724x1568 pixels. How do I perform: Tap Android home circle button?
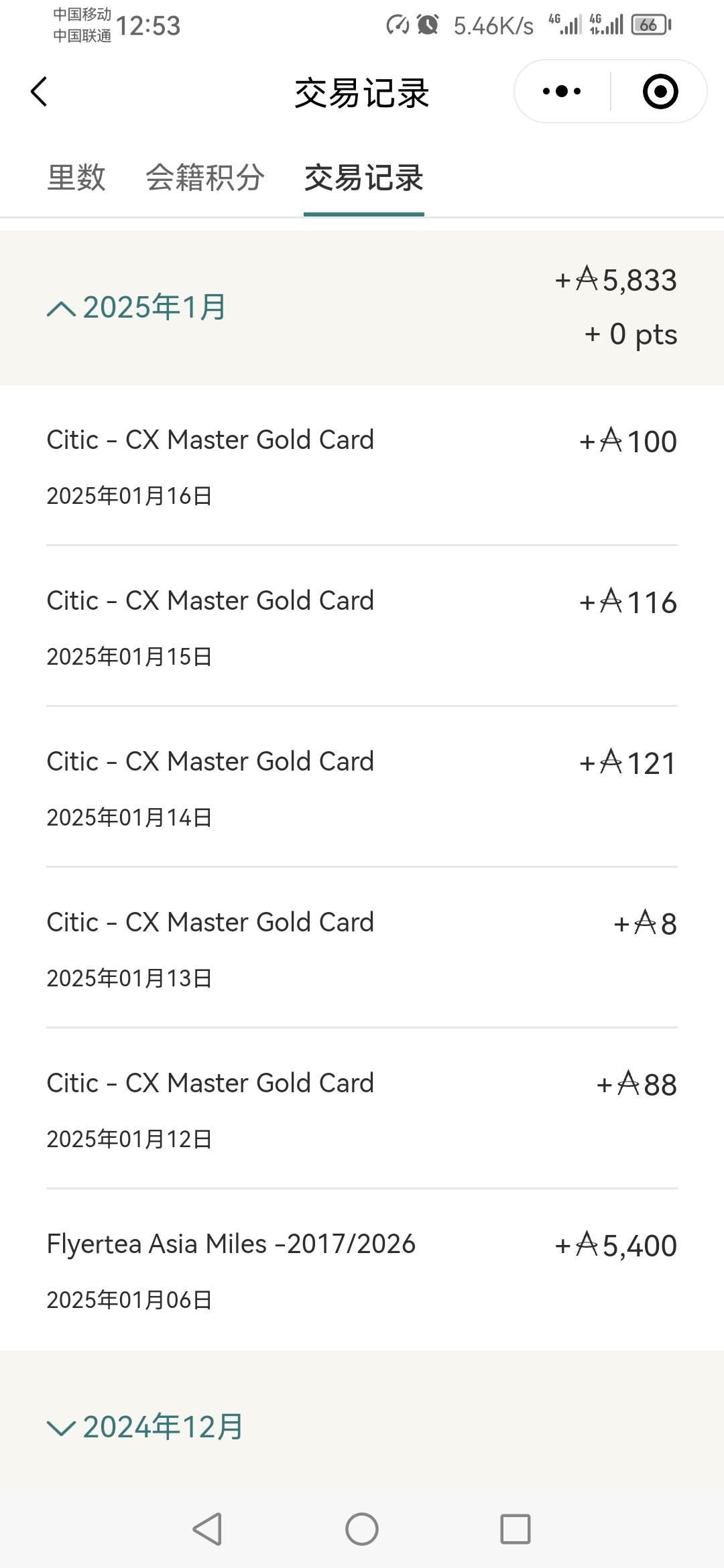point(362,1529)
